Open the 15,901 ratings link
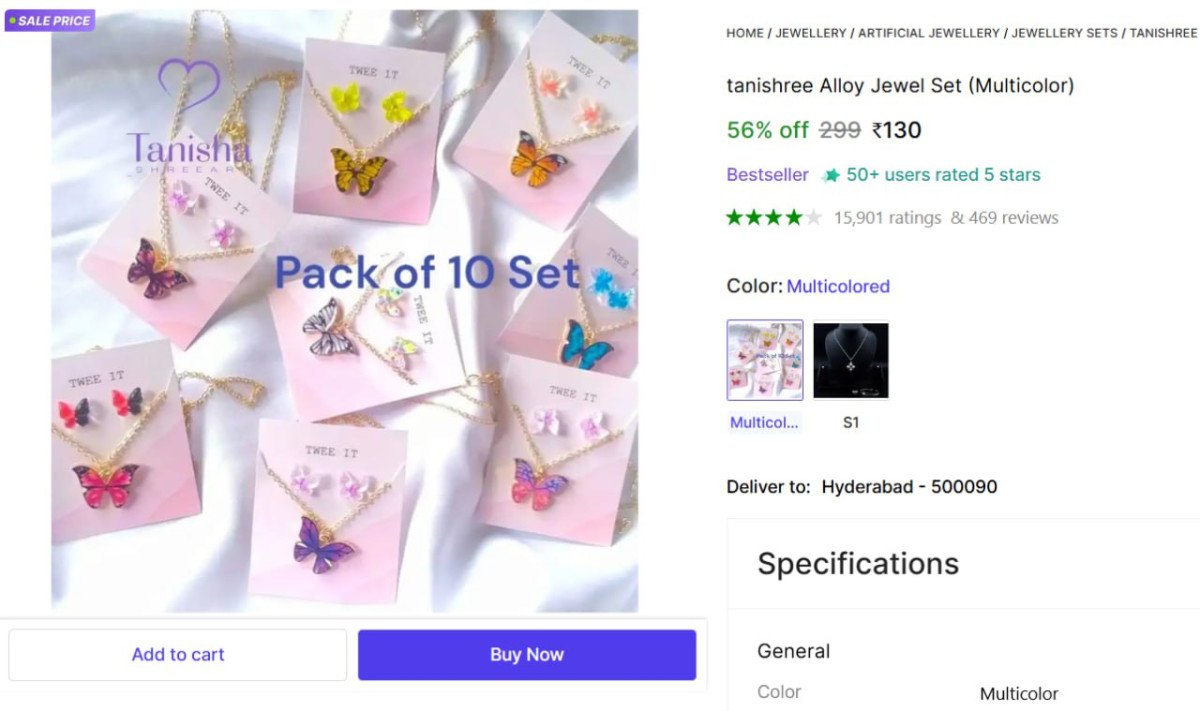The width and height of the screenshot is (1200, 711). pos(887,218)
